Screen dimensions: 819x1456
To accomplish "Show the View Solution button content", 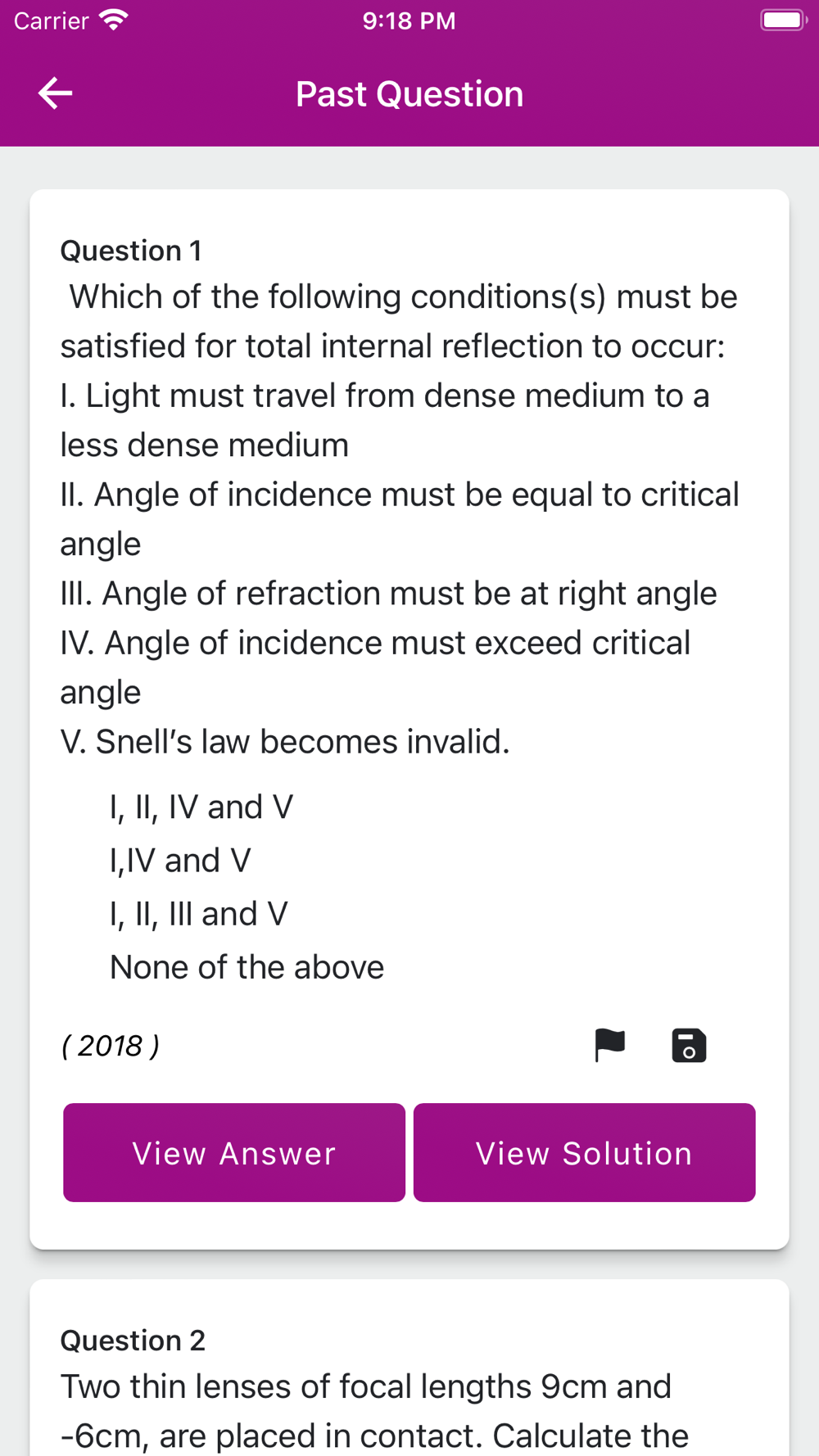I will click(x=585, y=1153).
